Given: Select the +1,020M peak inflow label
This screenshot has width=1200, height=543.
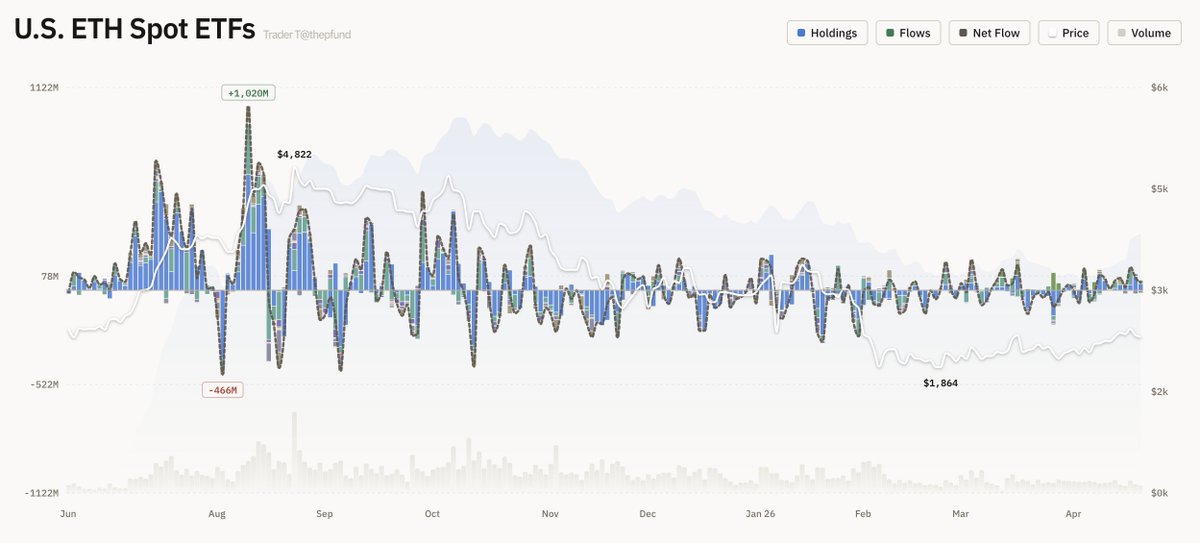Looking at the screenshot, I should (x=248, y=93).
